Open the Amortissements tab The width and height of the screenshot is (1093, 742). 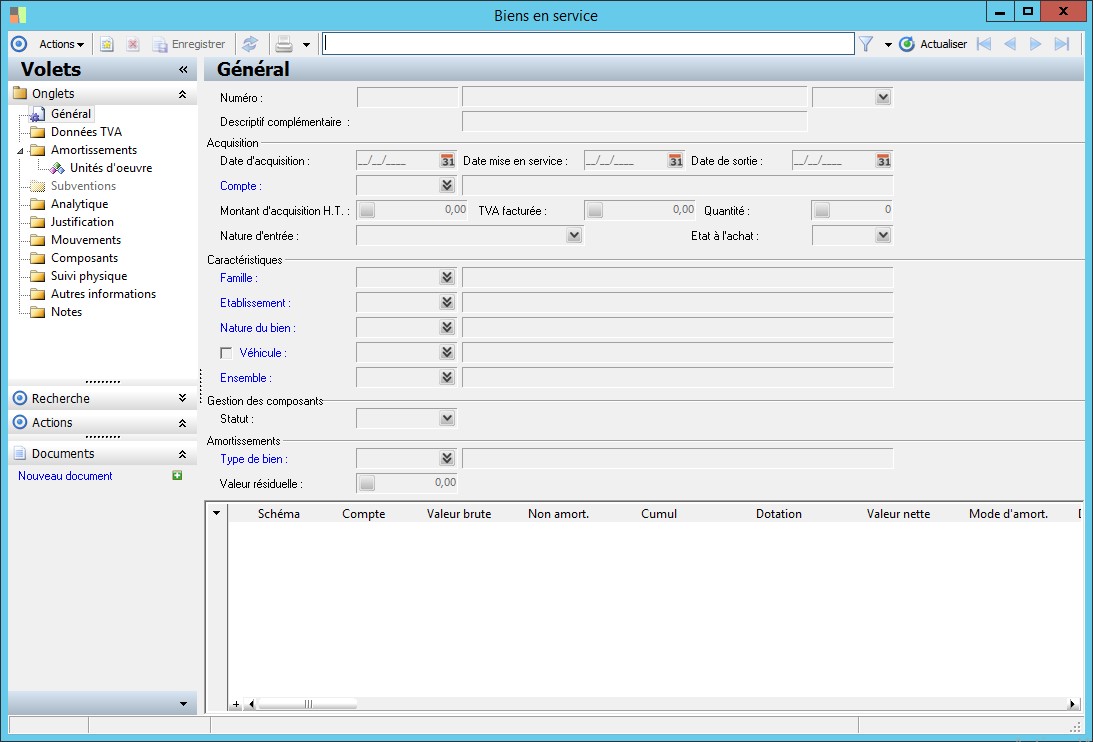94,150
